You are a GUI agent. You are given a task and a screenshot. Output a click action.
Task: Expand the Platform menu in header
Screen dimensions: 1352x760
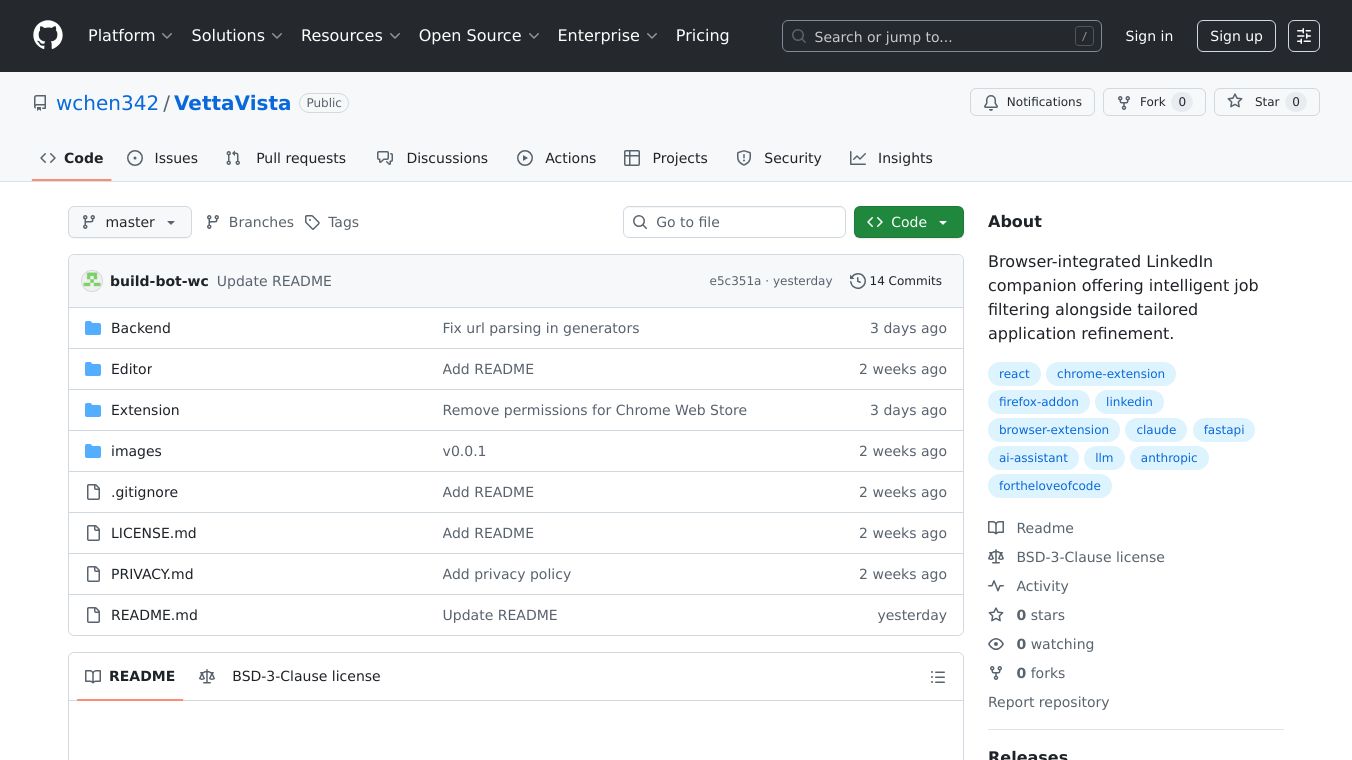coord(130,36)
